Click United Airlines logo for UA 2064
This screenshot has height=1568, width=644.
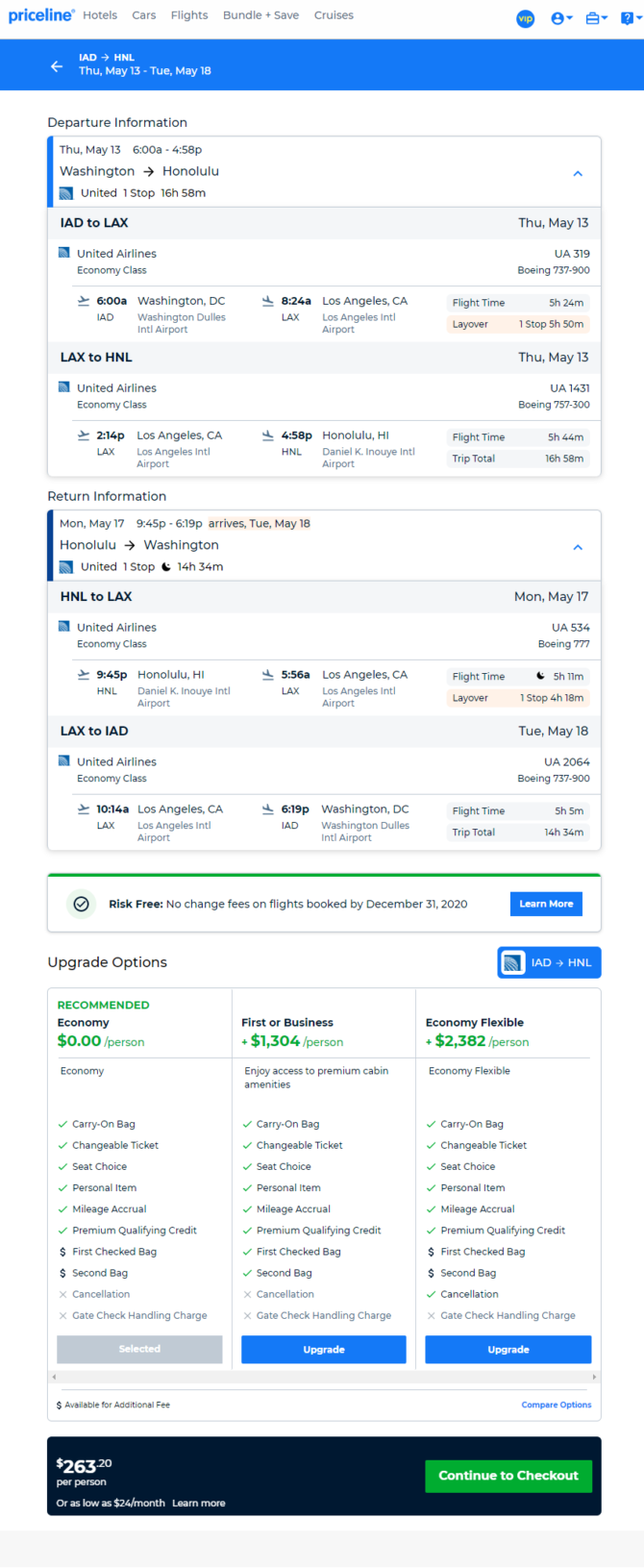tap(63, 761)
